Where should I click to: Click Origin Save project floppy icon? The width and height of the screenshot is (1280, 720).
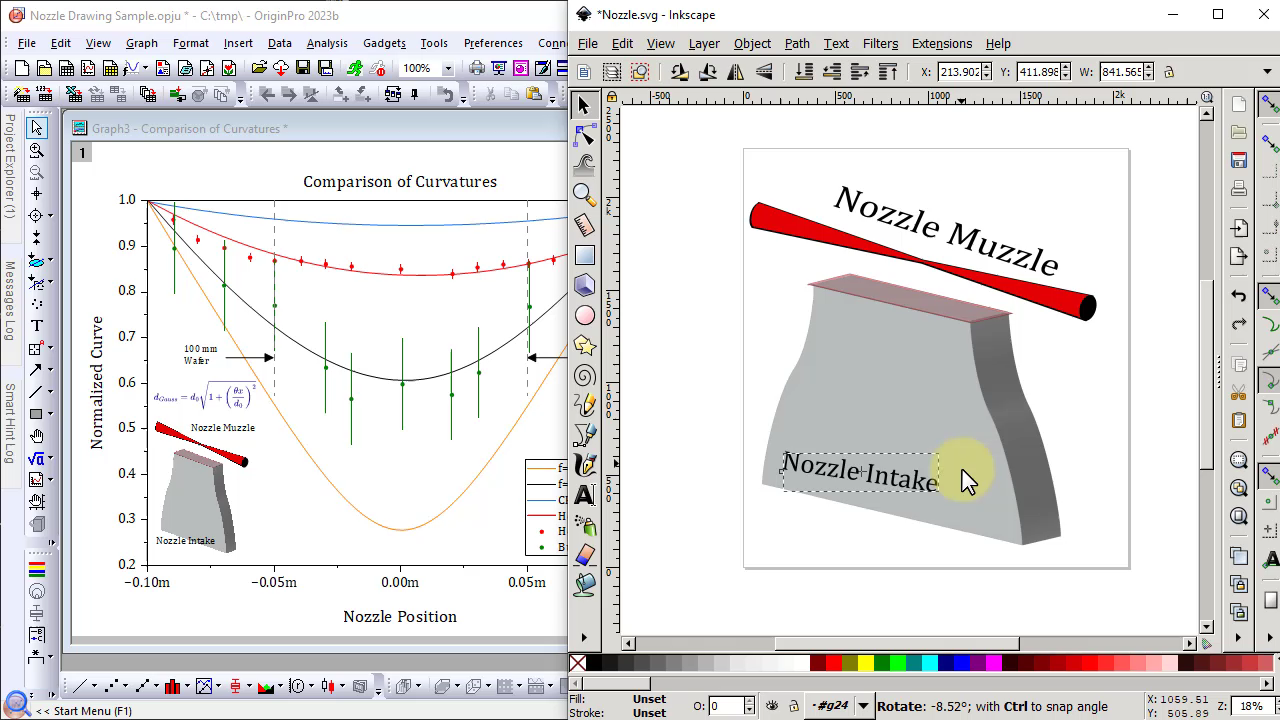(303, 68)
